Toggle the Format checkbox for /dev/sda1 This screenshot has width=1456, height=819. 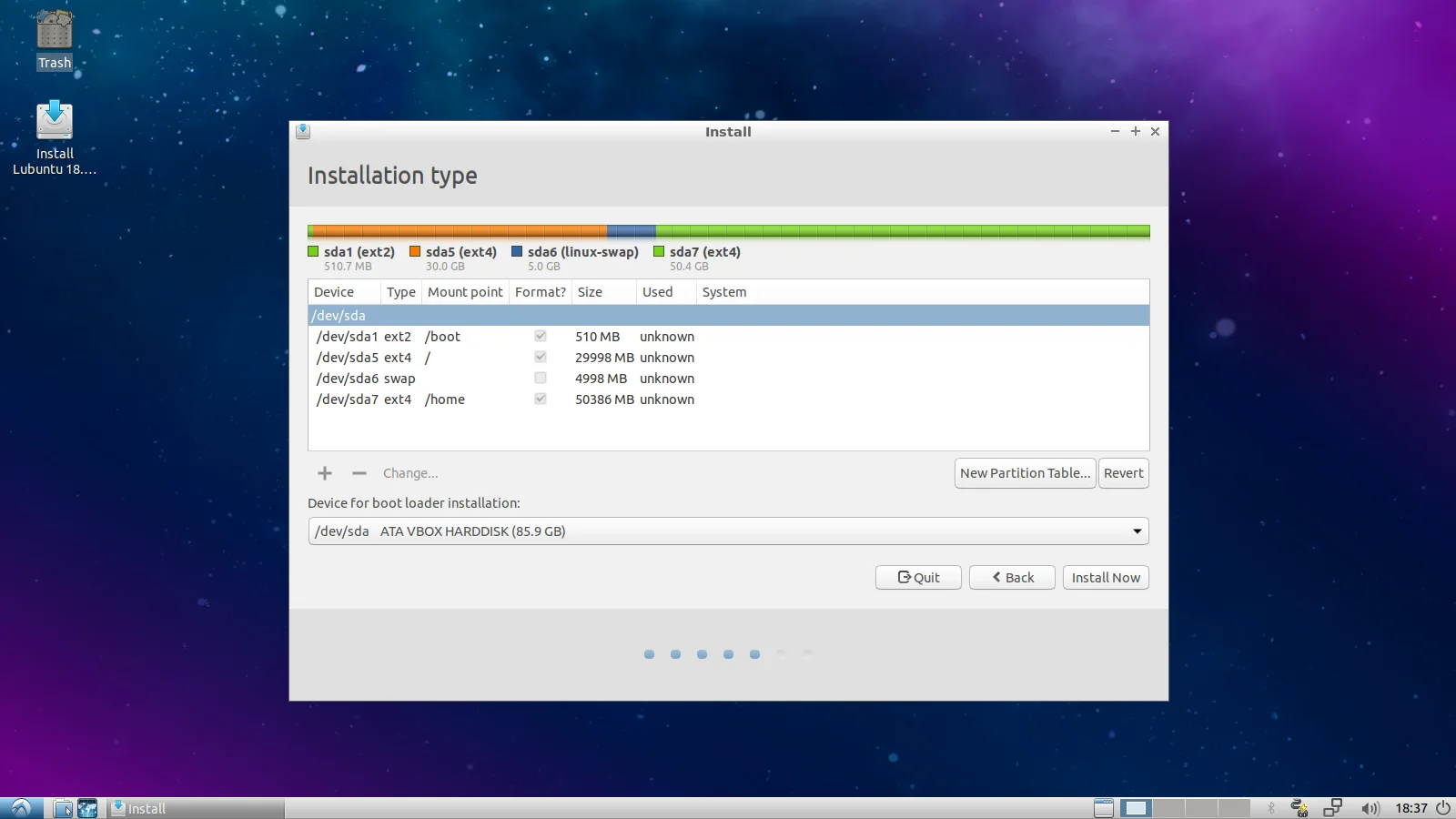(541, 337)
